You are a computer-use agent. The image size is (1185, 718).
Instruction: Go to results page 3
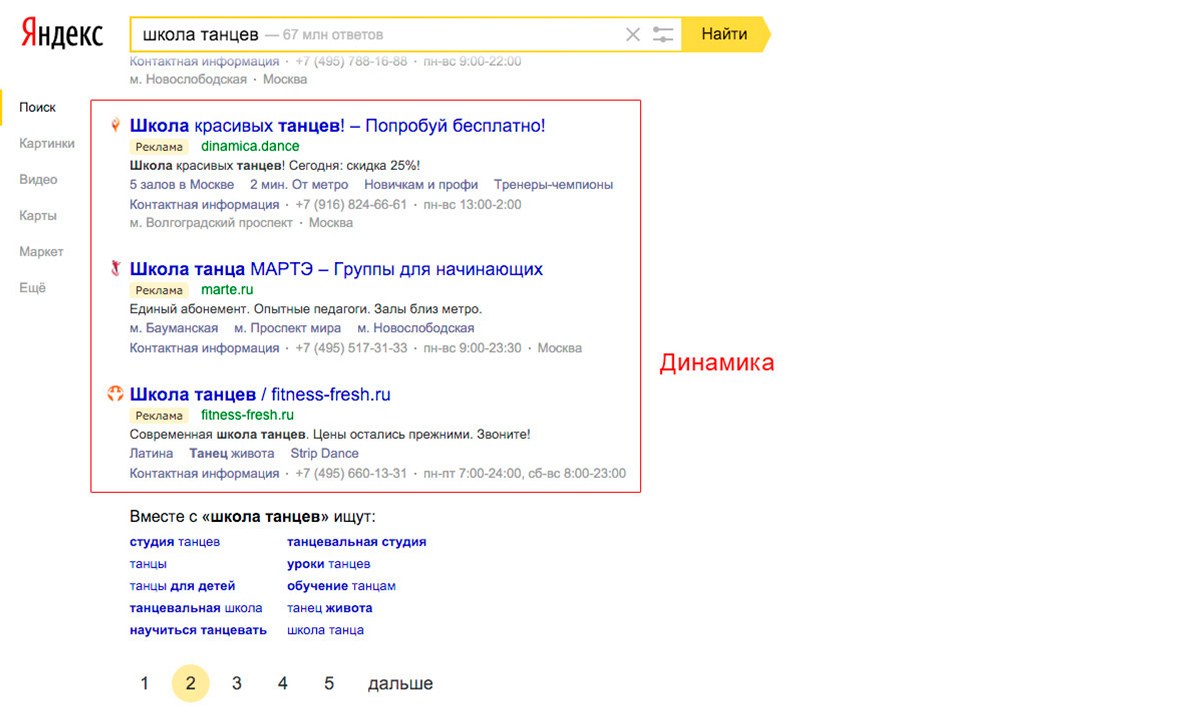237,684
